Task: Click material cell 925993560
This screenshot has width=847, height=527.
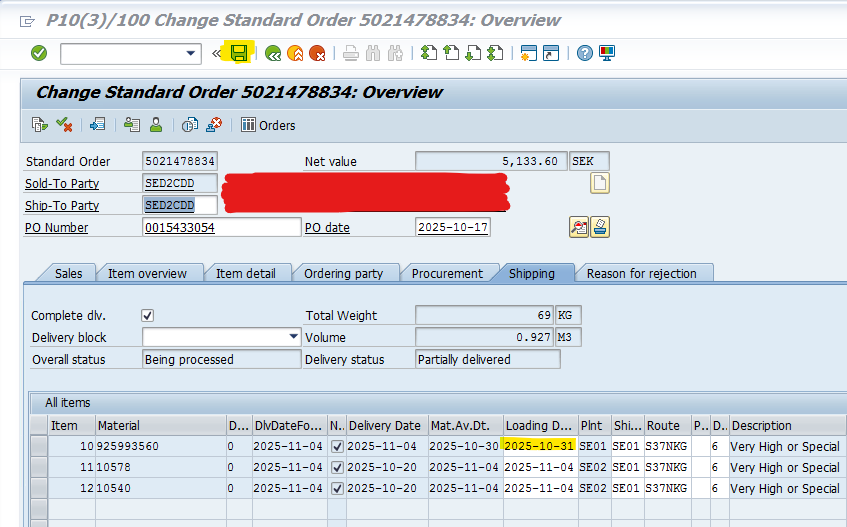Action: (161, 447)
